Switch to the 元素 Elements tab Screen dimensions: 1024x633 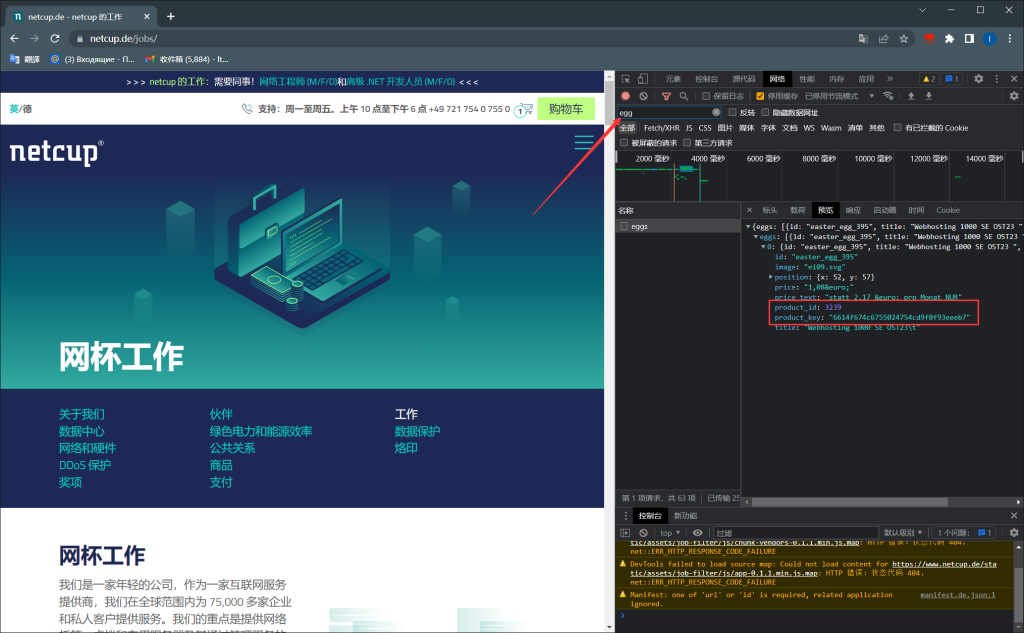click(x=673, y=79)
